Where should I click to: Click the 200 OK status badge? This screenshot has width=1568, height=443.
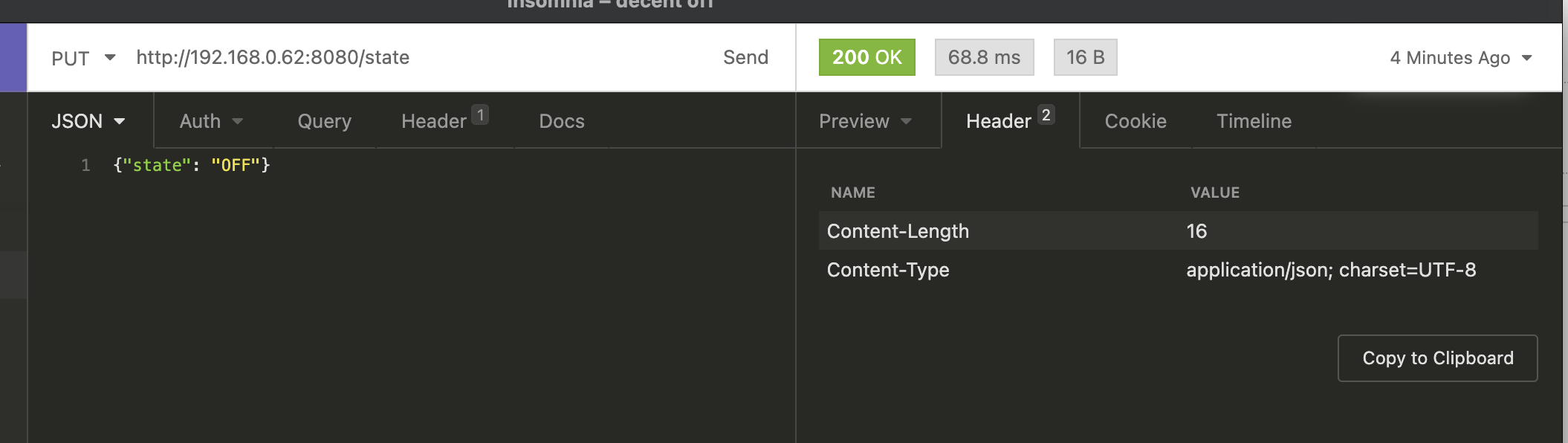tap(866, 58)
